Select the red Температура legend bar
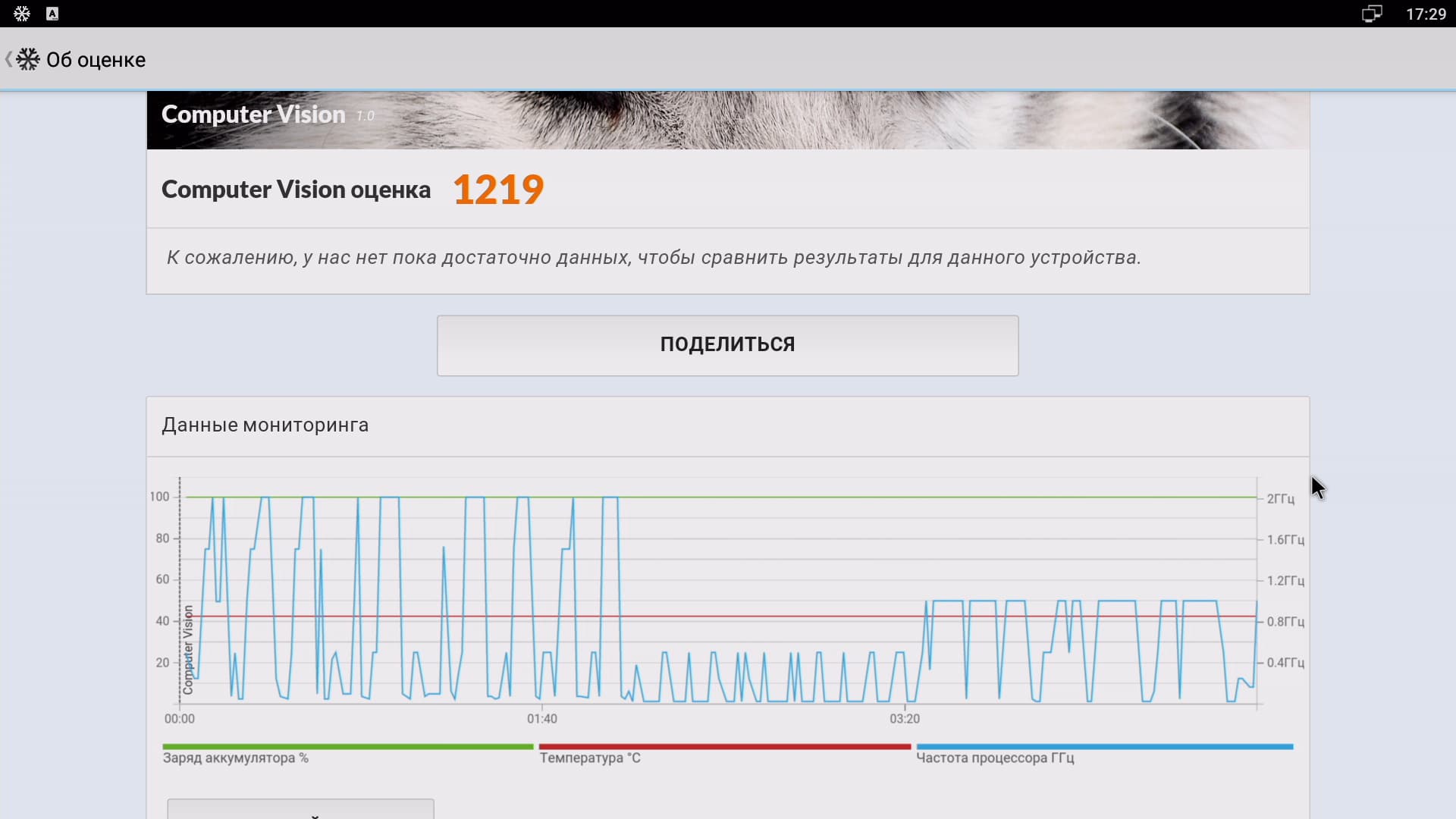Viewport: 1456px width, 819px height. [x=724, y=747]
